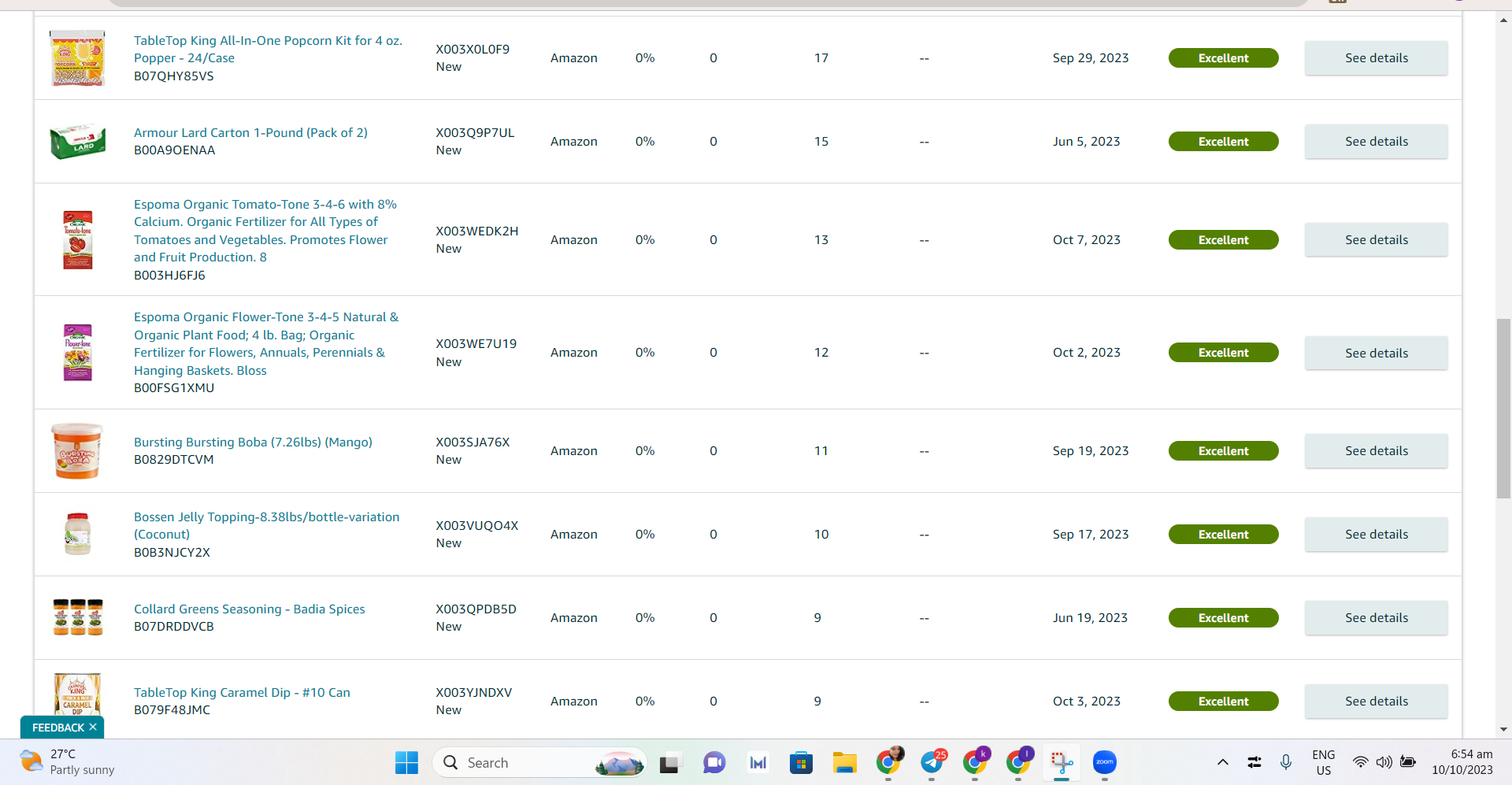The image size is (1512, 785).
Task: Select FNSKU text X003WE7U19
Action: pos(476,343)
